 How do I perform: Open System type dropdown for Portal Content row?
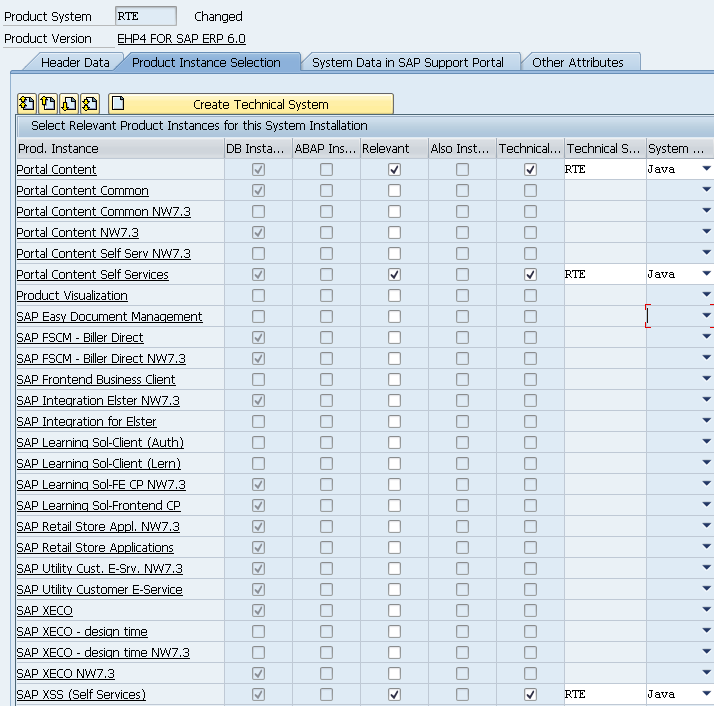point(706,169)
